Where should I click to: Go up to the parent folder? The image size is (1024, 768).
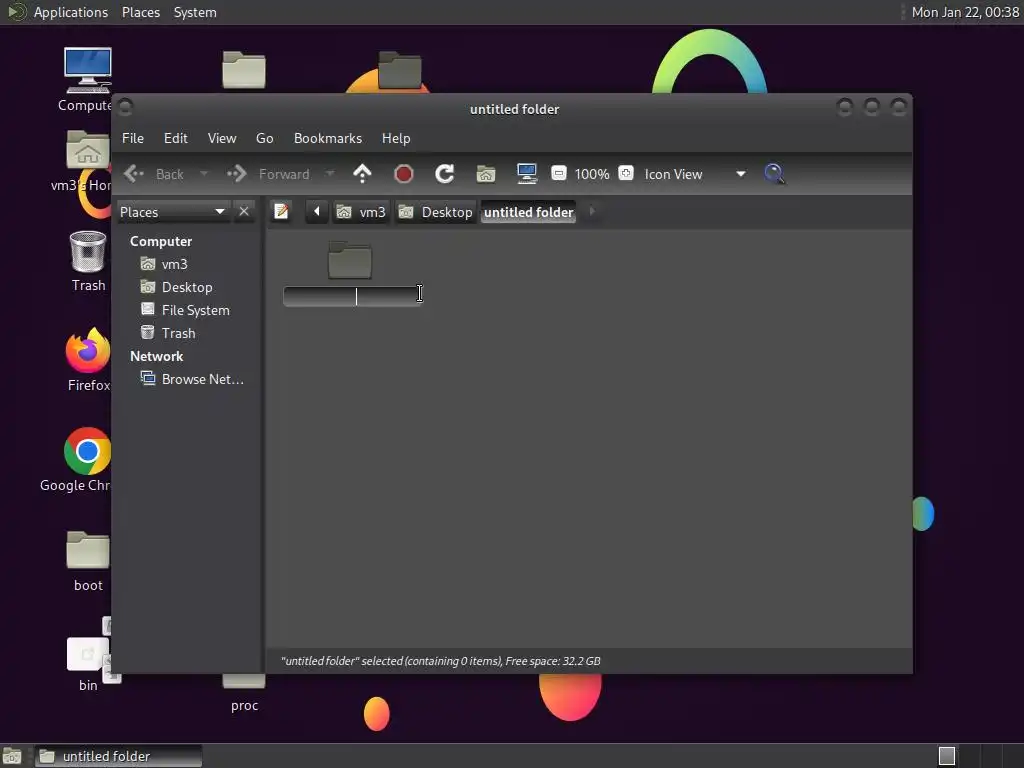tap(362, 174)
